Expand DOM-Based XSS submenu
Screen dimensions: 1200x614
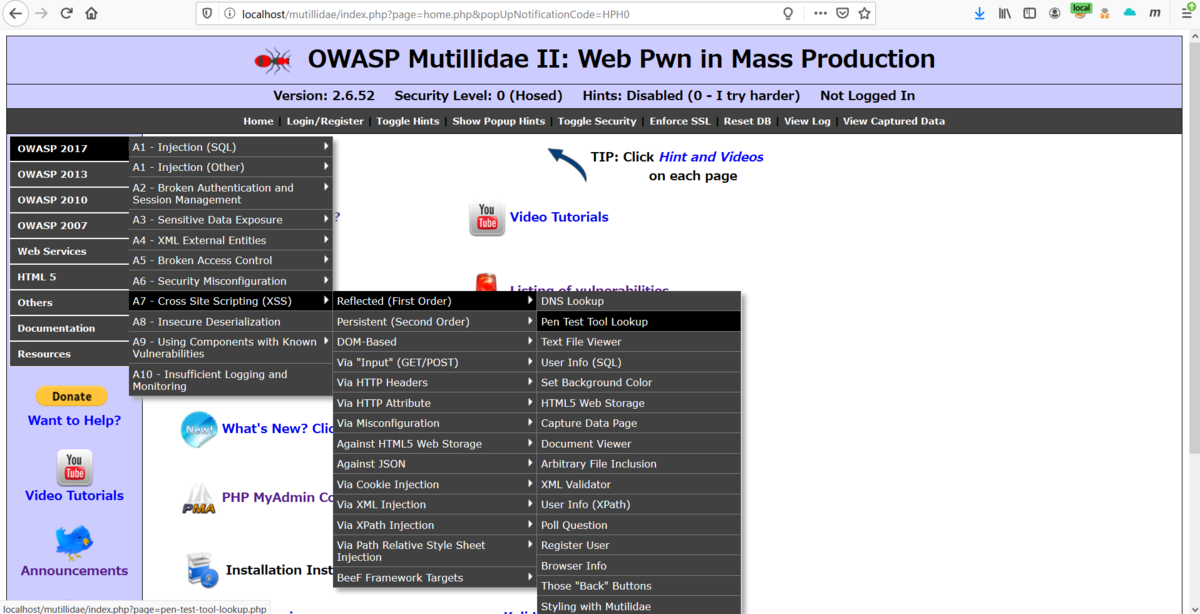click(435, 341)
